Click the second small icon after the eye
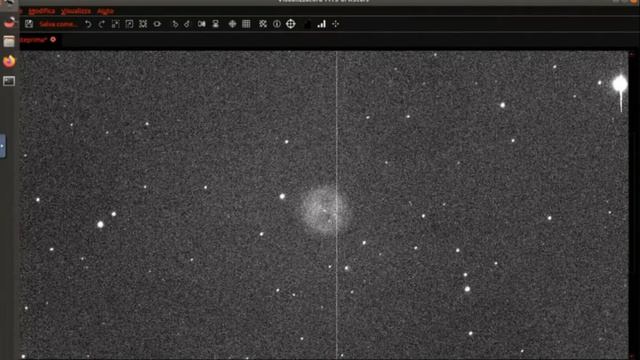 click(x=187, y=24)
